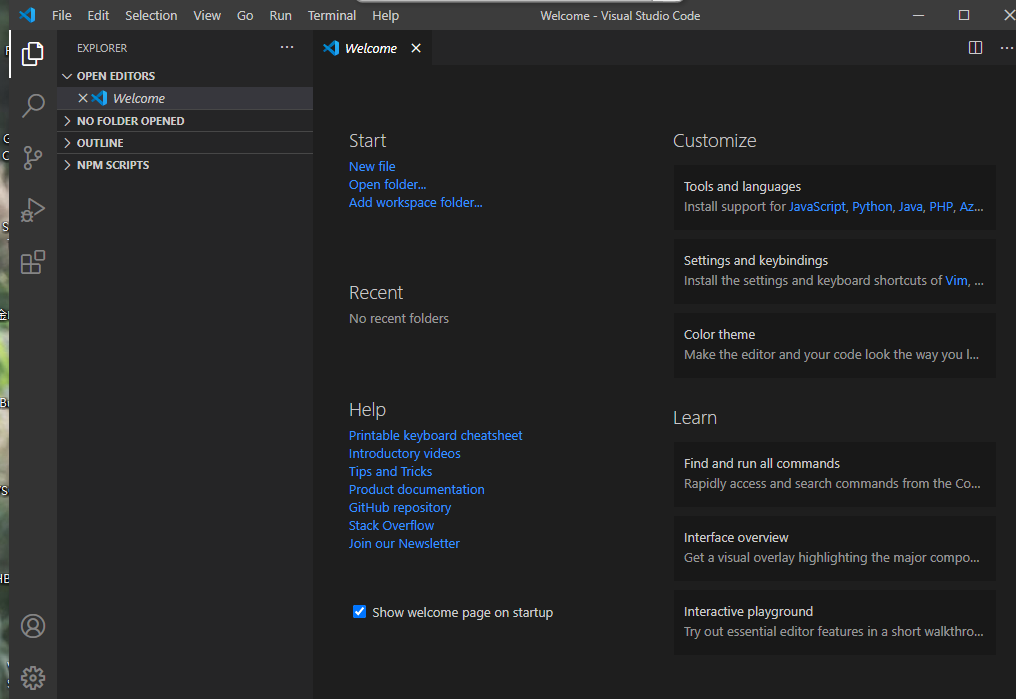1016x699 pixels.
Task: Open Product documentation link
Action: point(416,490)
